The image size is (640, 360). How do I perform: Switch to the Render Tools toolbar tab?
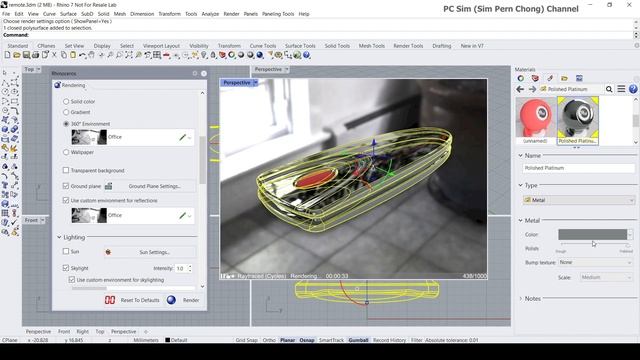point(408,46)
